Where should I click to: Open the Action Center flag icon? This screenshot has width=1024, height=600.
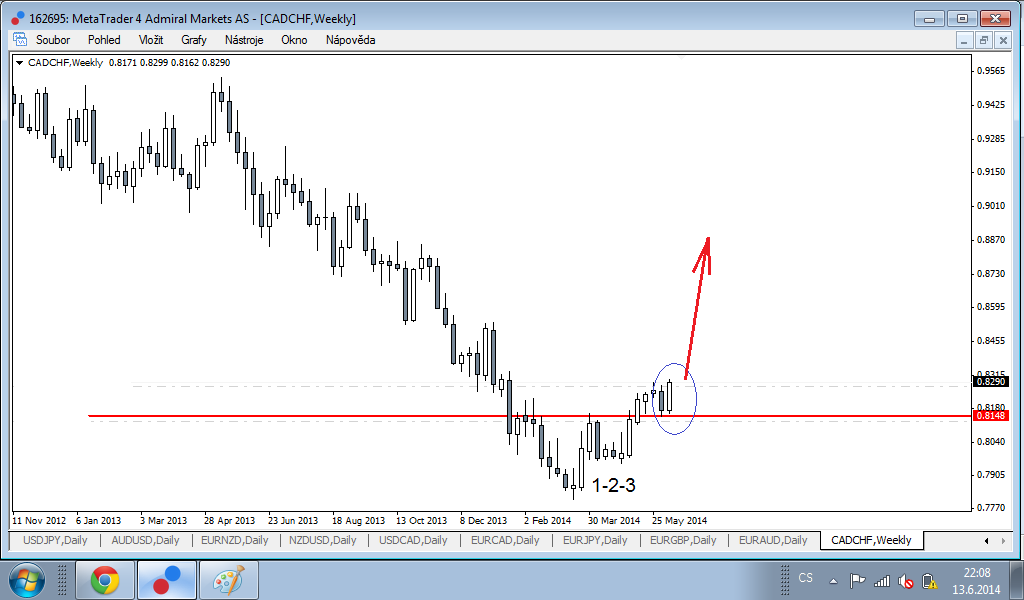coord(857,580)
